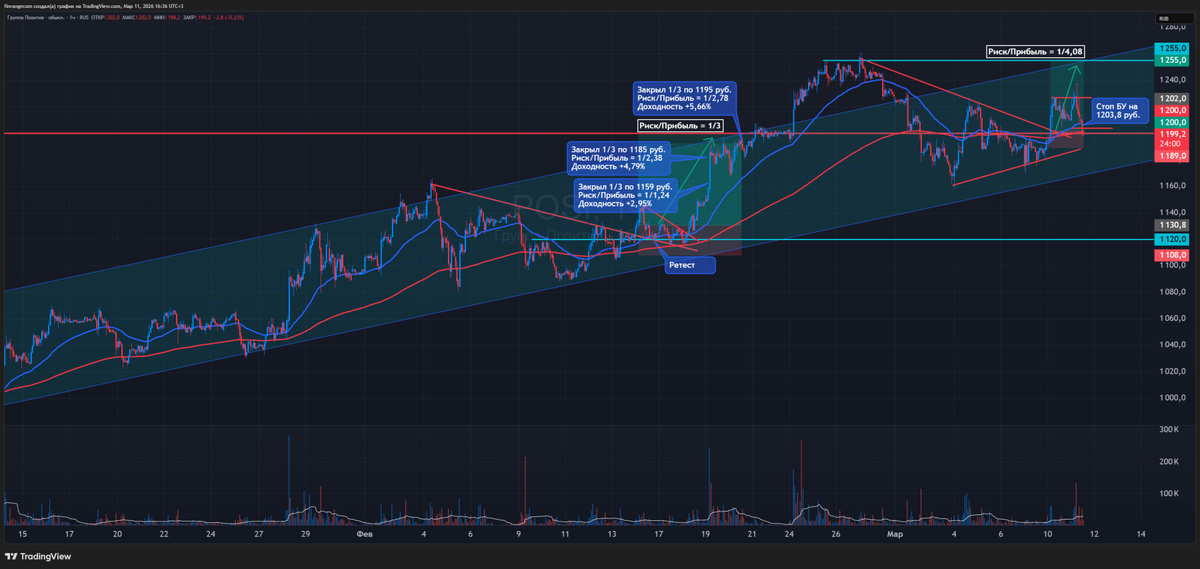Click the cyan 1255,0 price label
The width and height of the screenshot is (1200, 569).
[1171, 49]
